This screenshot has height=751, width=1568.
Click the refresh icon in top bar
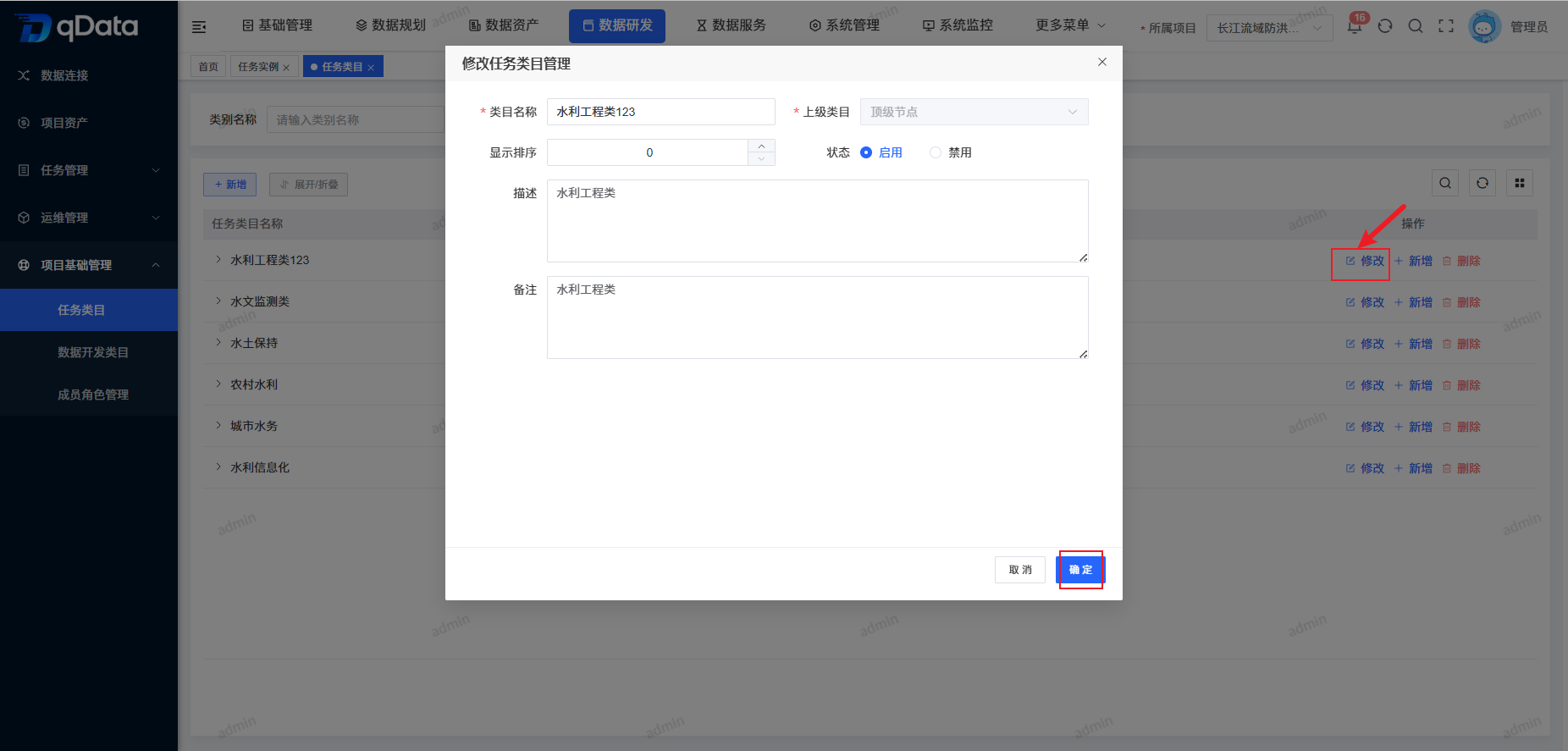click(1385, 26)
